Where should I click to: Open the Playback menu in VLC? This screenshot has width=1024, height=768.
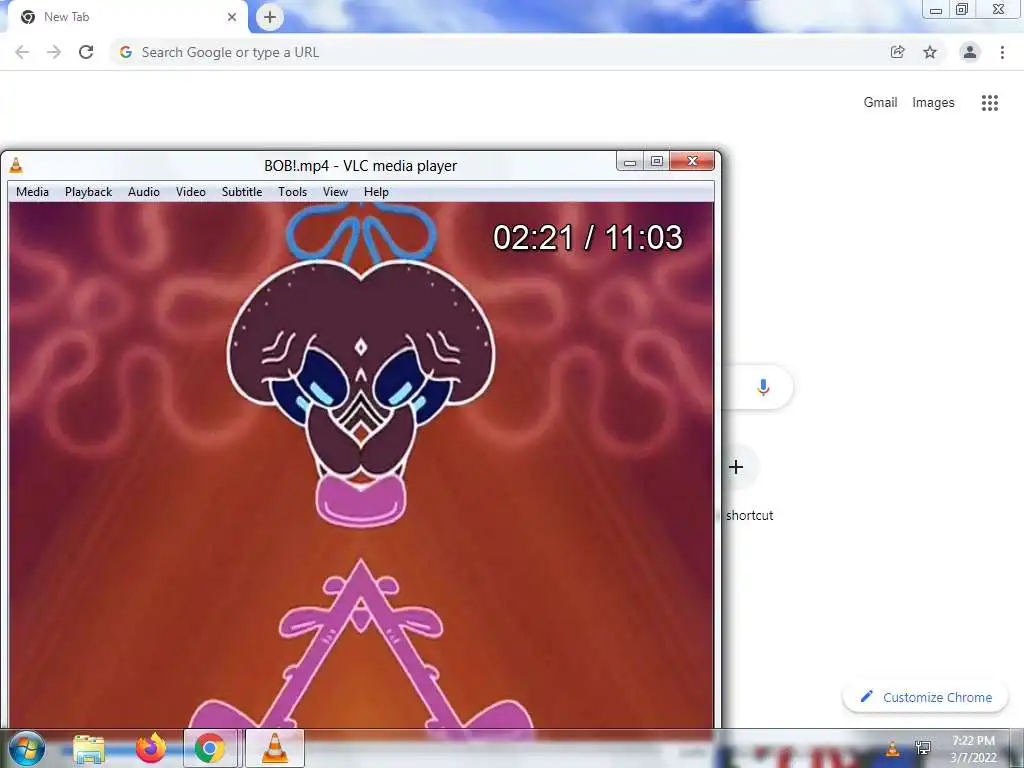coord(88,192)
